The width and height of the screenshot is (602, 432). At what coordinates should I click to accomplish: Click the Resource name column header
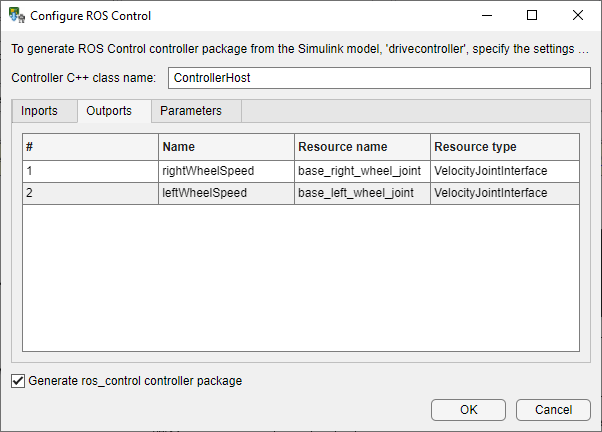pyautogui.click(x=362, y=147)
